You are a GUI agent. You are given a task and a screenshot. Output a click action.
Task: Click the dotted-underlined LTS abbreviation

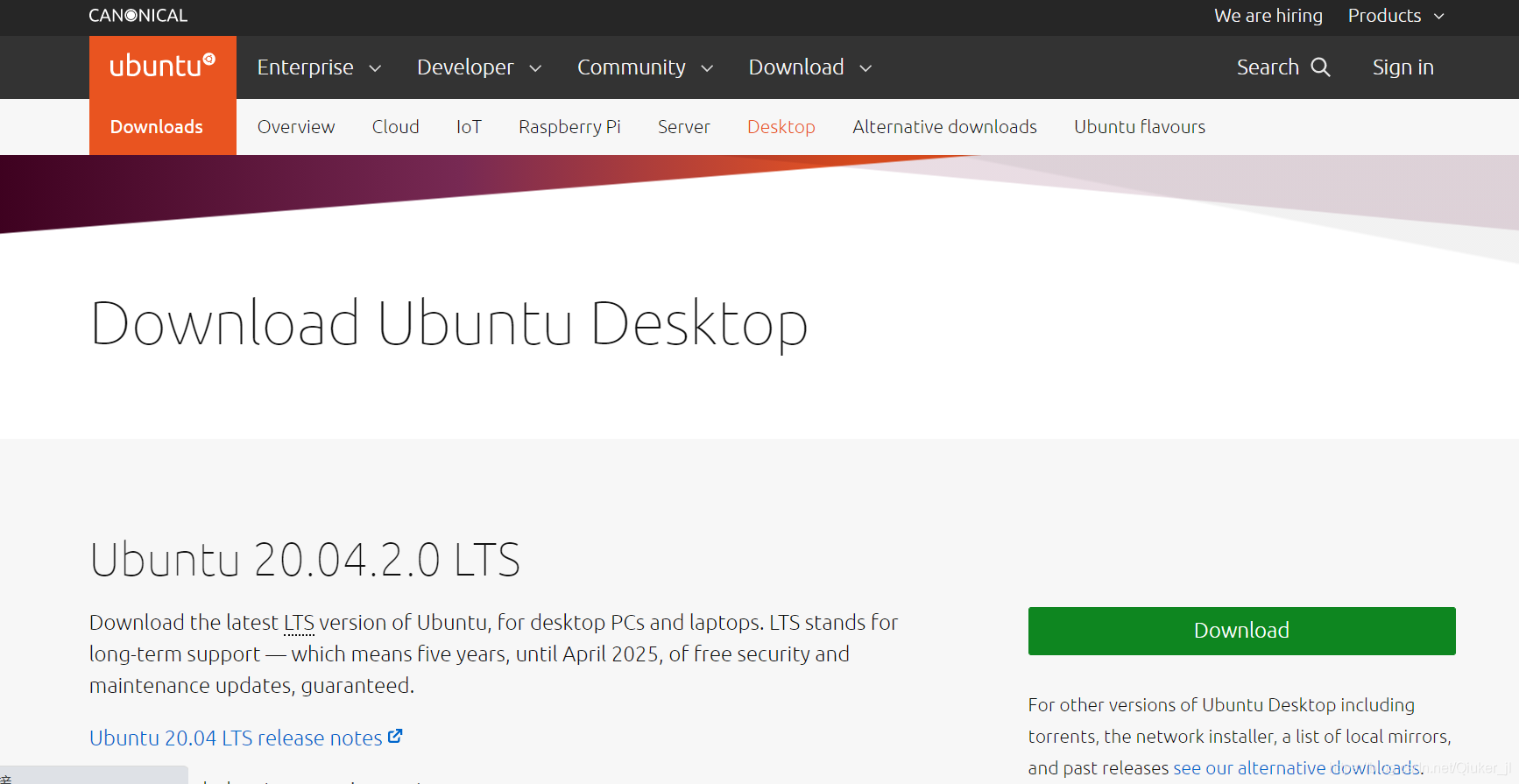point(299,623)
